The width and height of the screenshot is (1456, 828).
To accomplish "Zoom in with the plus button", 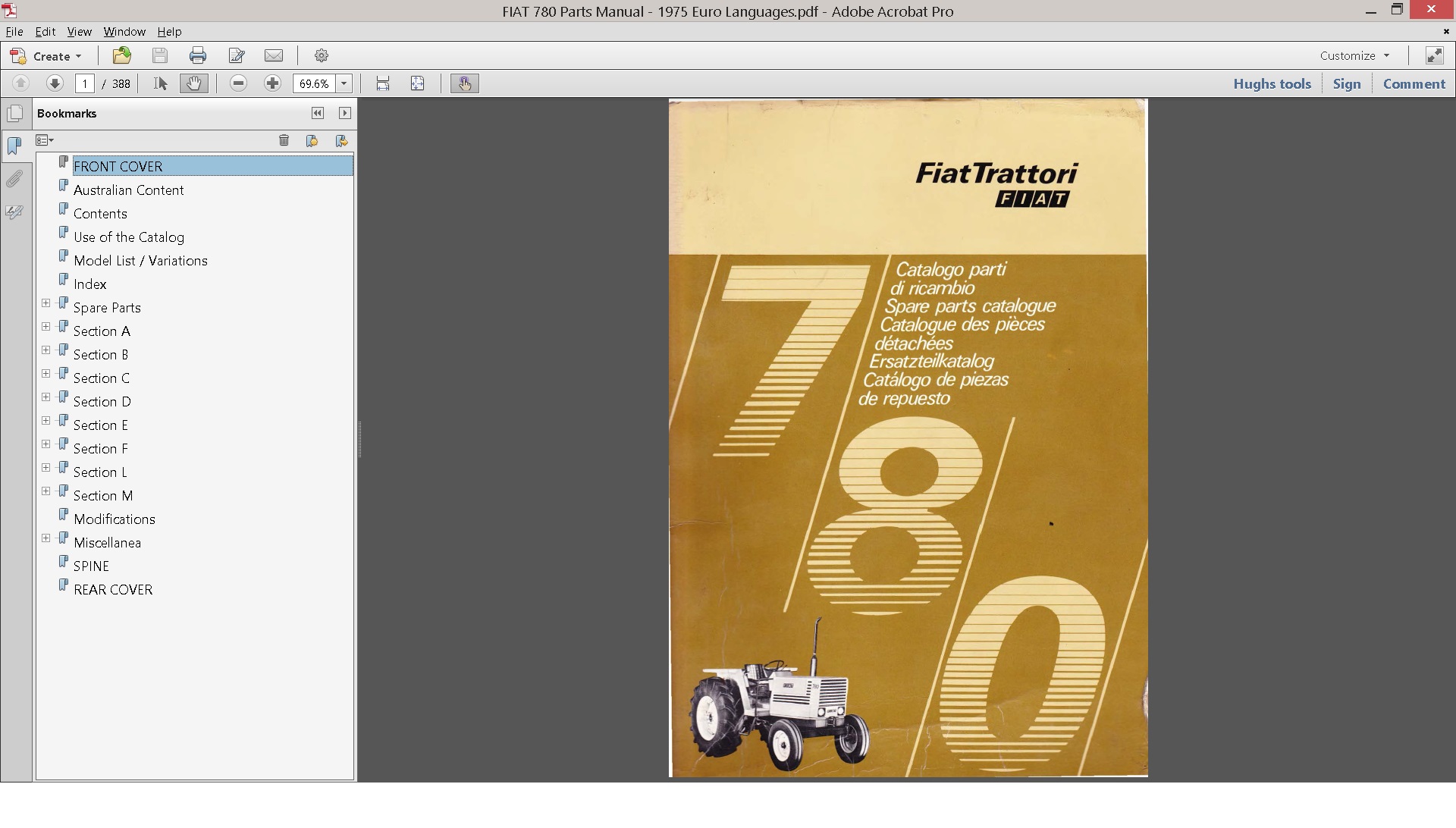I will [272, 83].
